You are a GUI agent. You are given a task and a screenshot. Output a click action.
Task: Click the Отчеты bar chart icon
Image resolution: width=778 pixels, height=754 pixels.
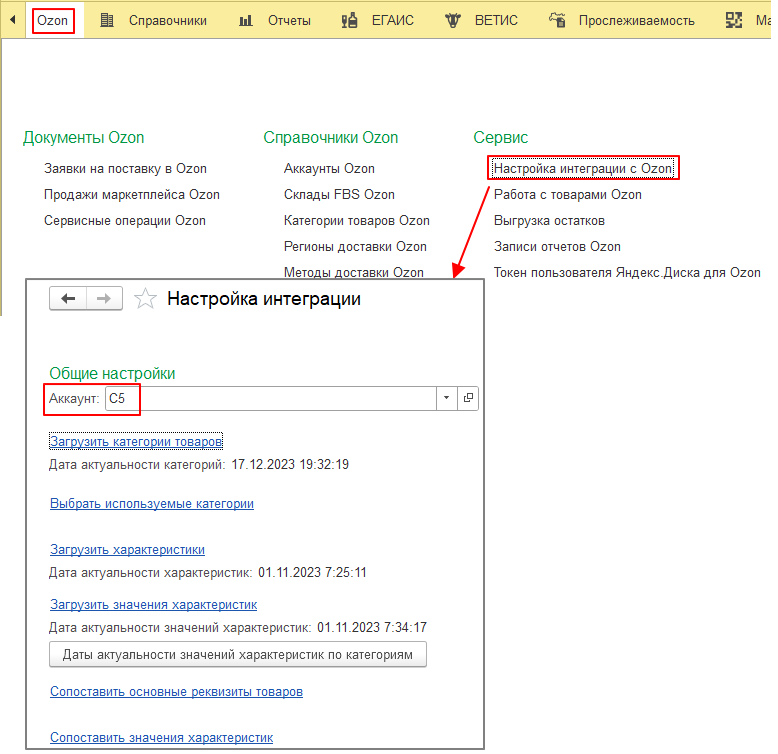pos(246,20)
